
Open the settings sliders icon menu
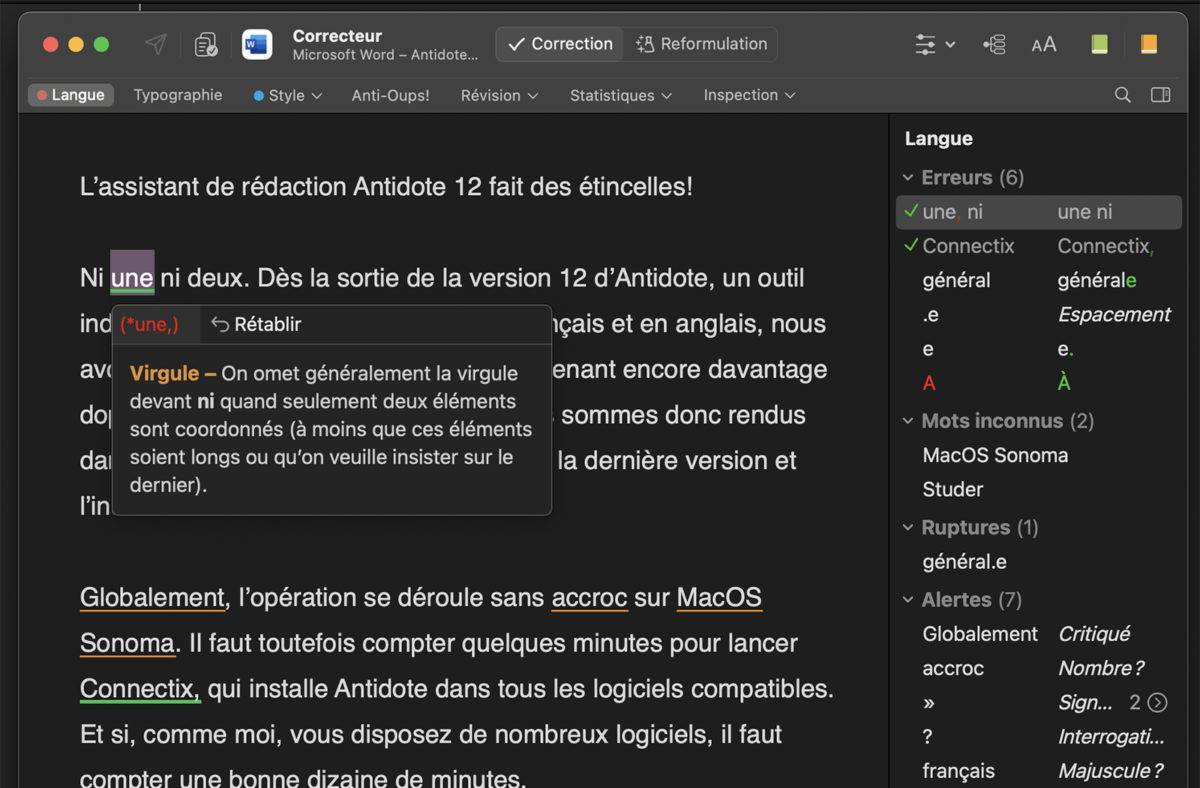click(934, 44)
